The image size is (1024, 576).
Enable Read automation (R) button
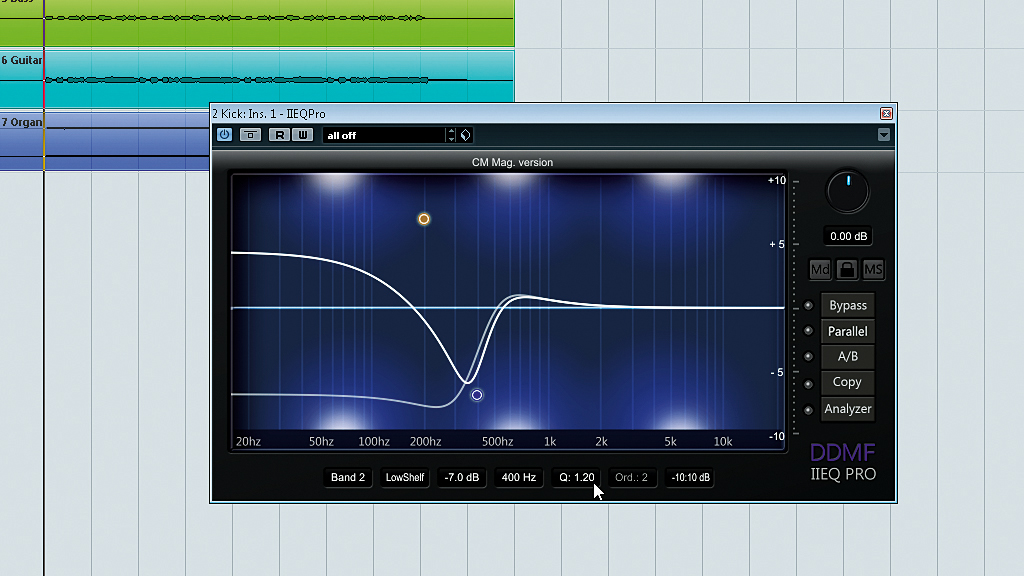pyautogui.click(x=280, y=135)
